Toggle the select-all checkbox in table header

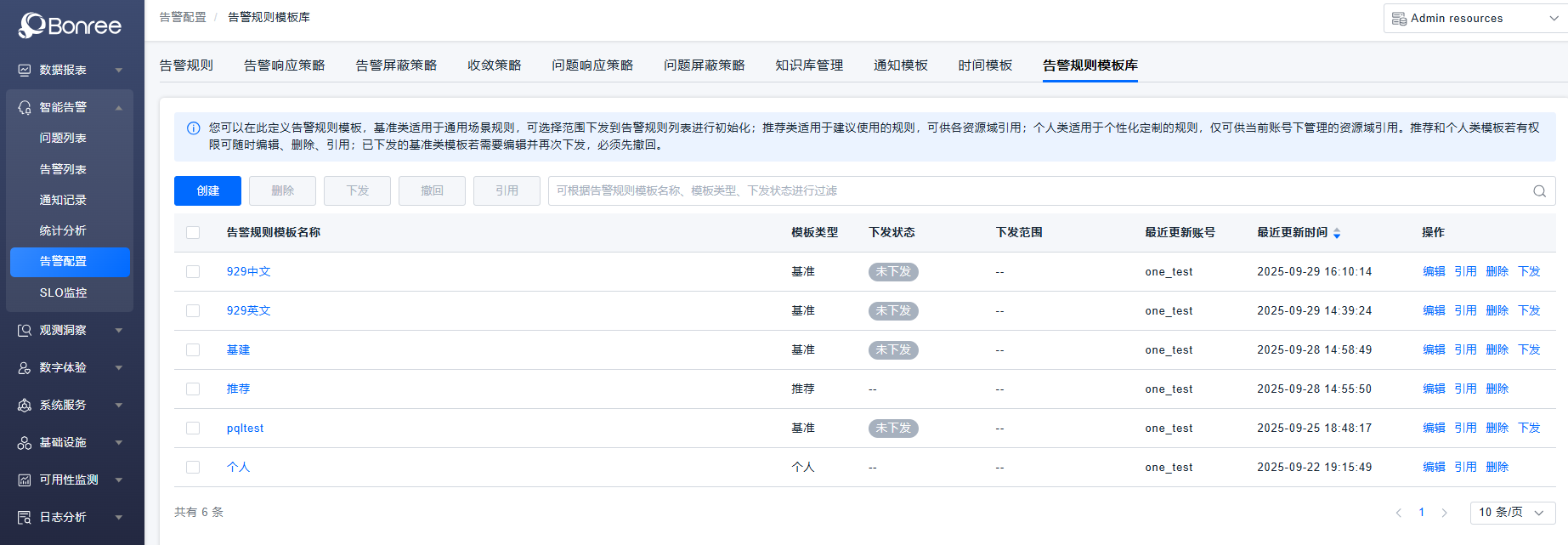(x=193, y=233)
